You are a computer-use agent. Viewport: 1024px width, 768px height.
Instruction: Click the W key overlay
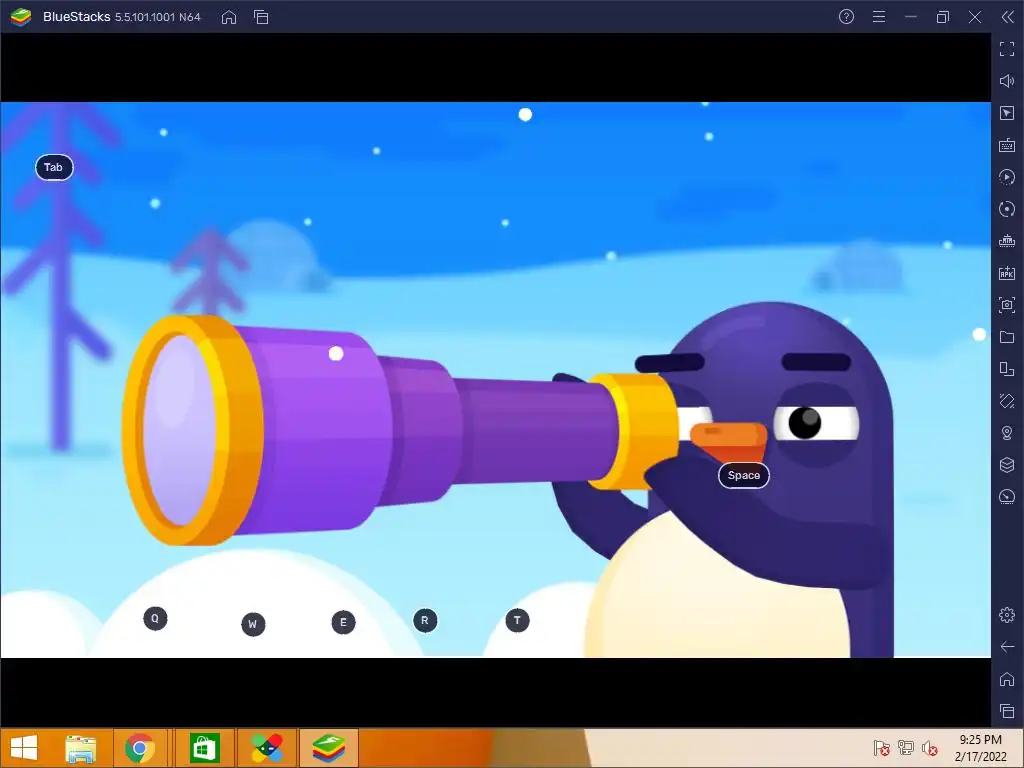point(253,624)
